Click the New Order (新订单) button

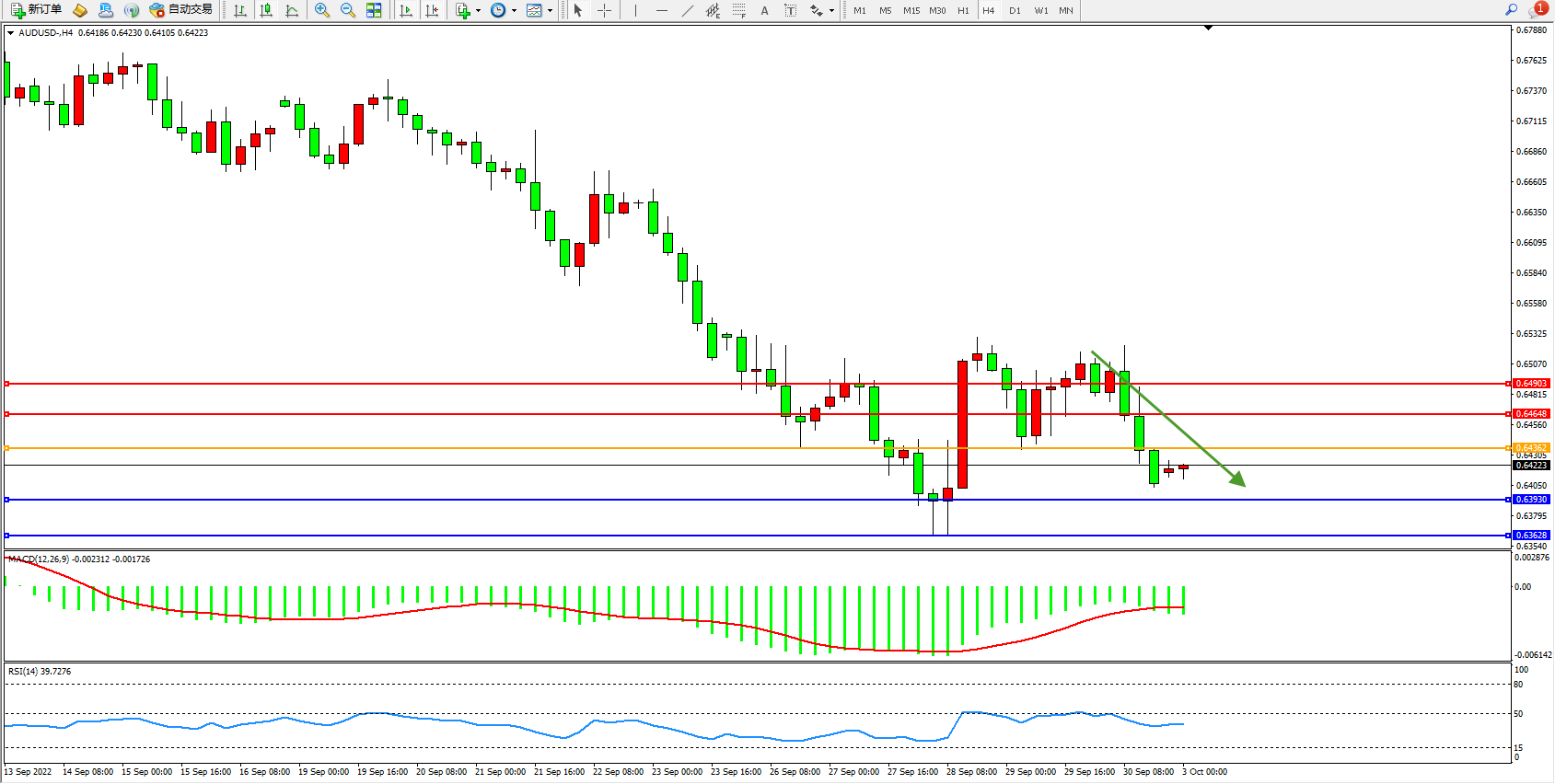coord(36,10)
